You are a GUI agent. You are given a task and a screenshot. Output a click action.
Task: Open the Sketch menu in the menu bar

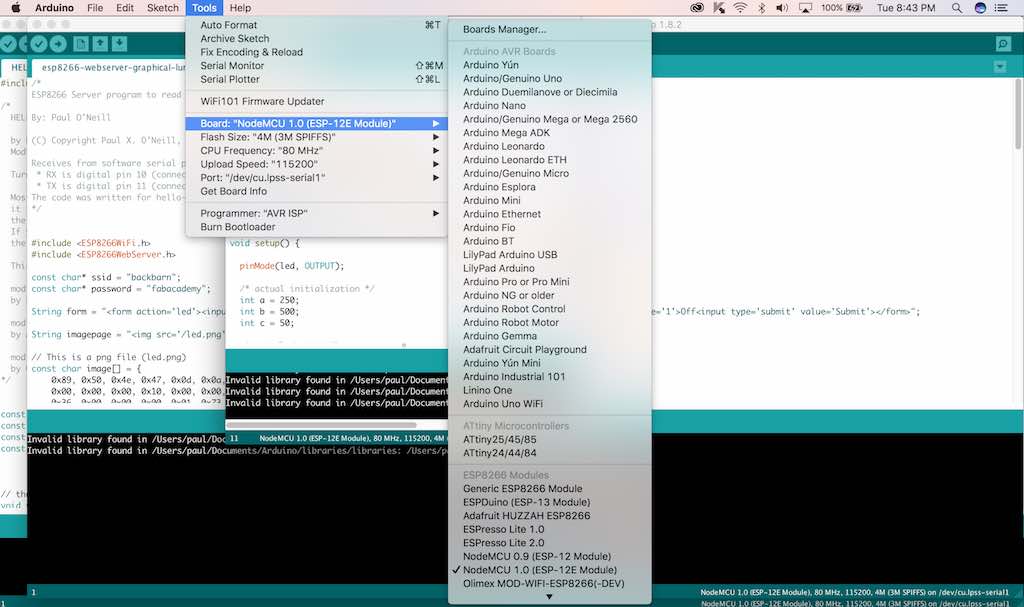click(163, 8)
